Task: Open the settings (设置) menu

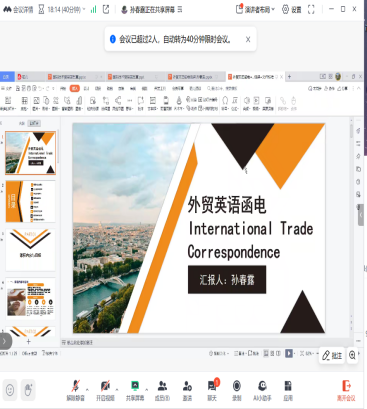Action: pyautogui.click(x=292, y=10)
